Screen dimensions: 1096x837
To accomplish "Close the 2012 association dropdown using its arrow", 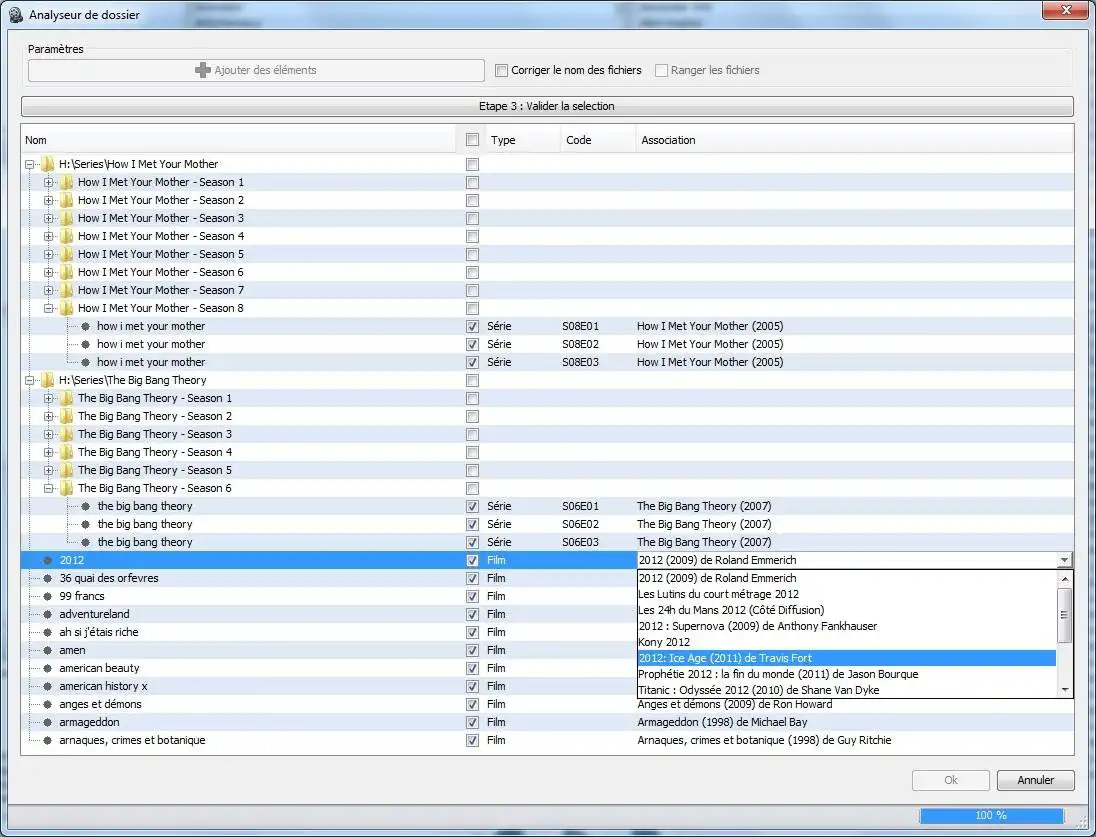I will [1064, 560].
